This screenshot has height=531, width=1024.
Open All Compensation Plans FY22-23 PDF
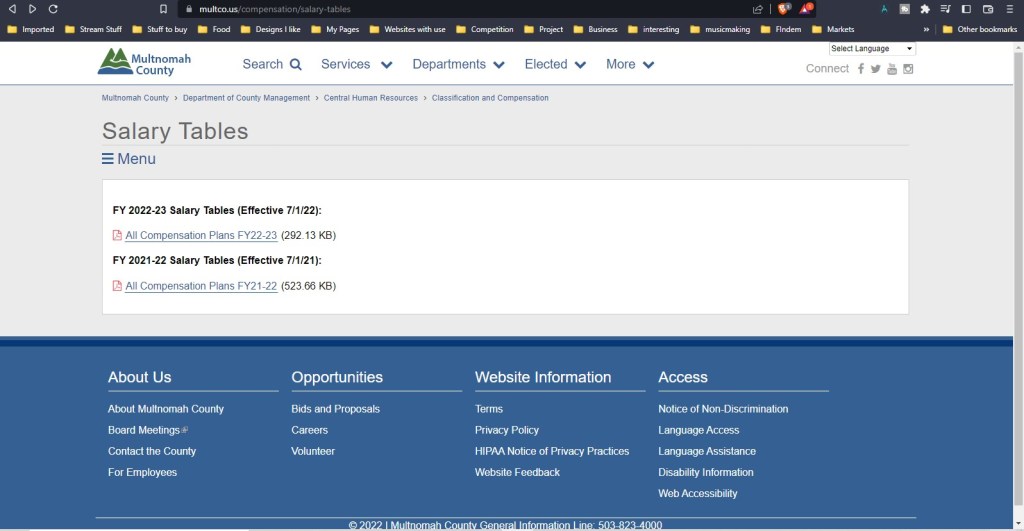(201, 236)
